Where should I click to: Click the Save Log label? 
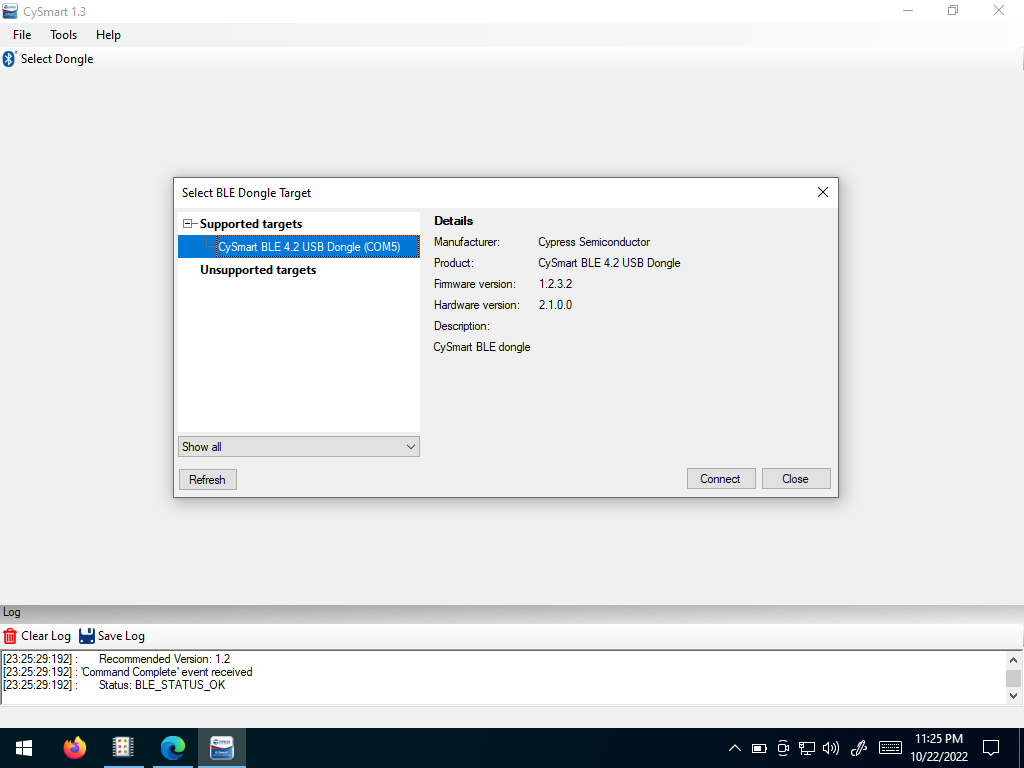(x=121, y=636)
